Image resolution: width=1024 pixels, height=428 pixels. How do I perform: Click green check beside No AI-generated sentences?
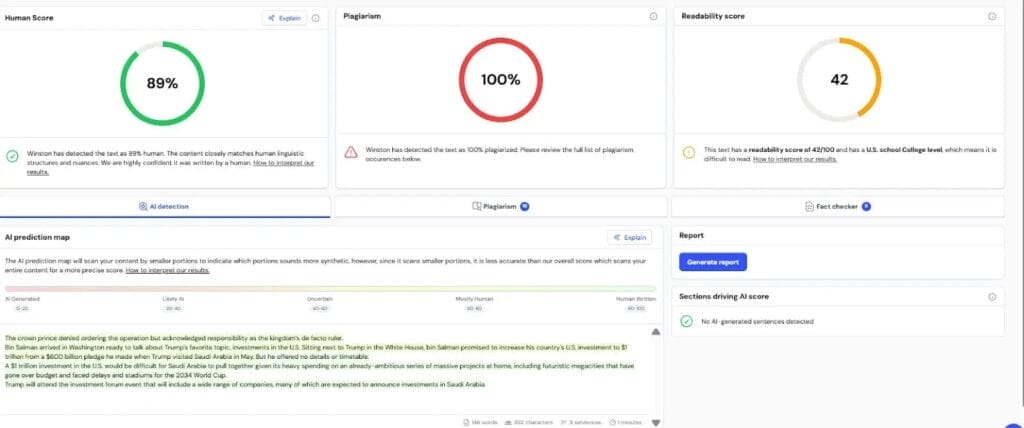(686, 321)
